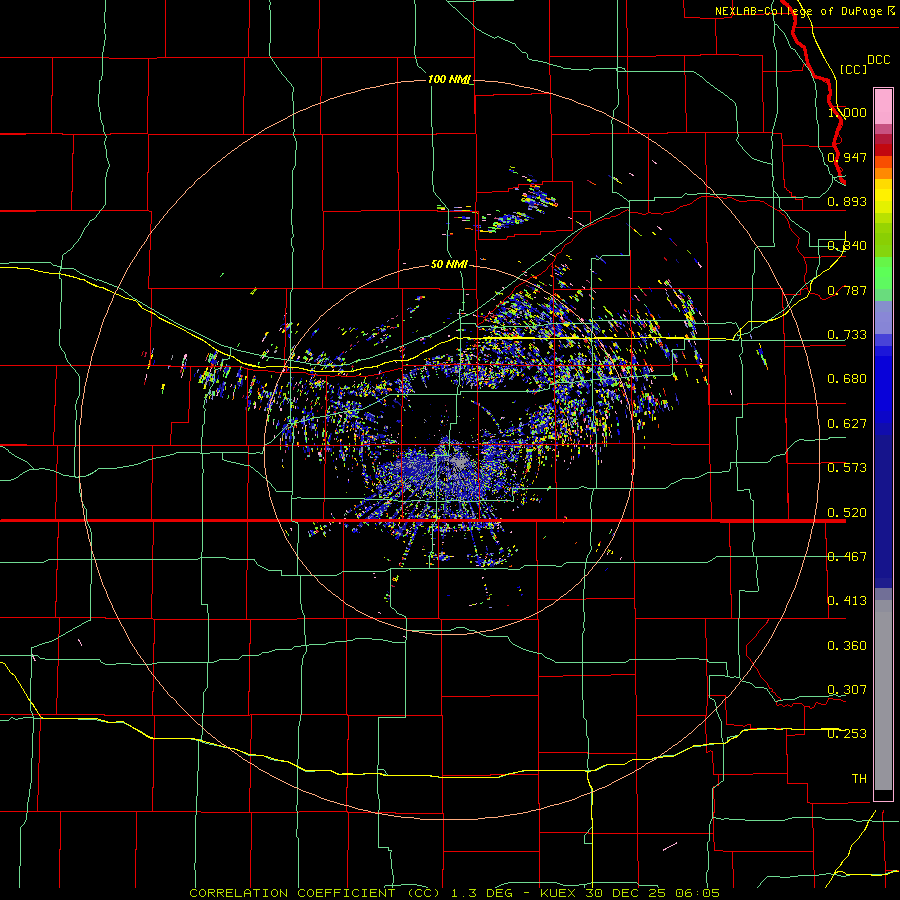Click the DCC label above the color scale
900x900 pixels.
(878, 60)
